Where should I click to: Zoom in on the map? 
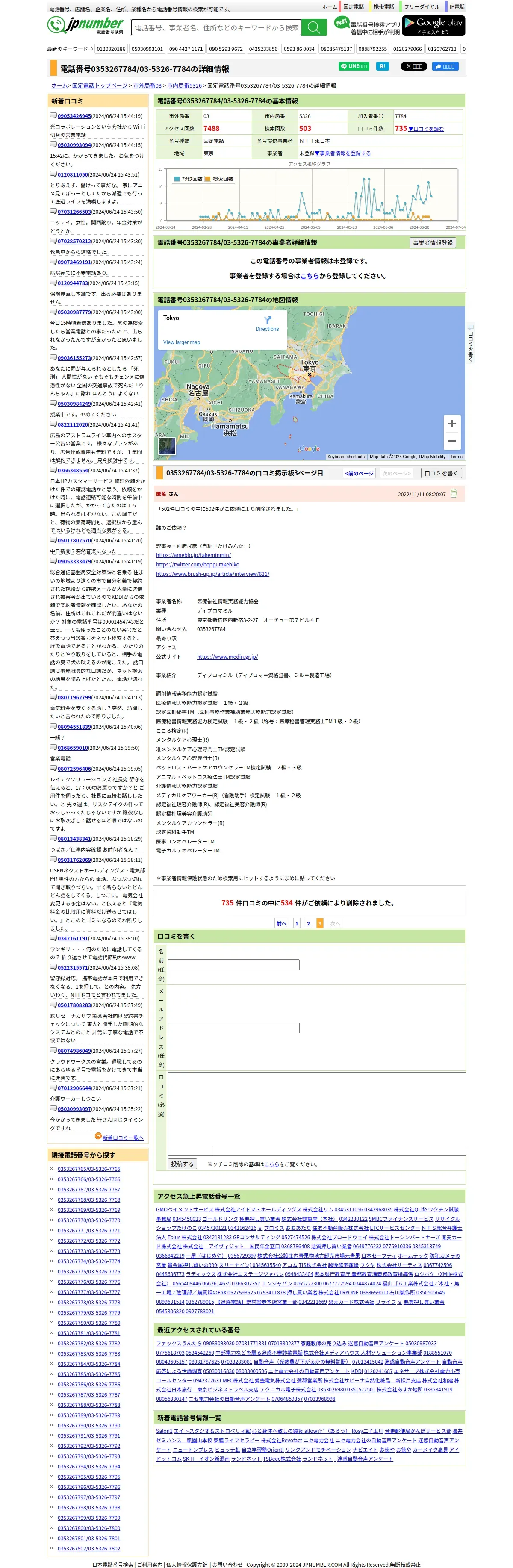click(451, 424)
